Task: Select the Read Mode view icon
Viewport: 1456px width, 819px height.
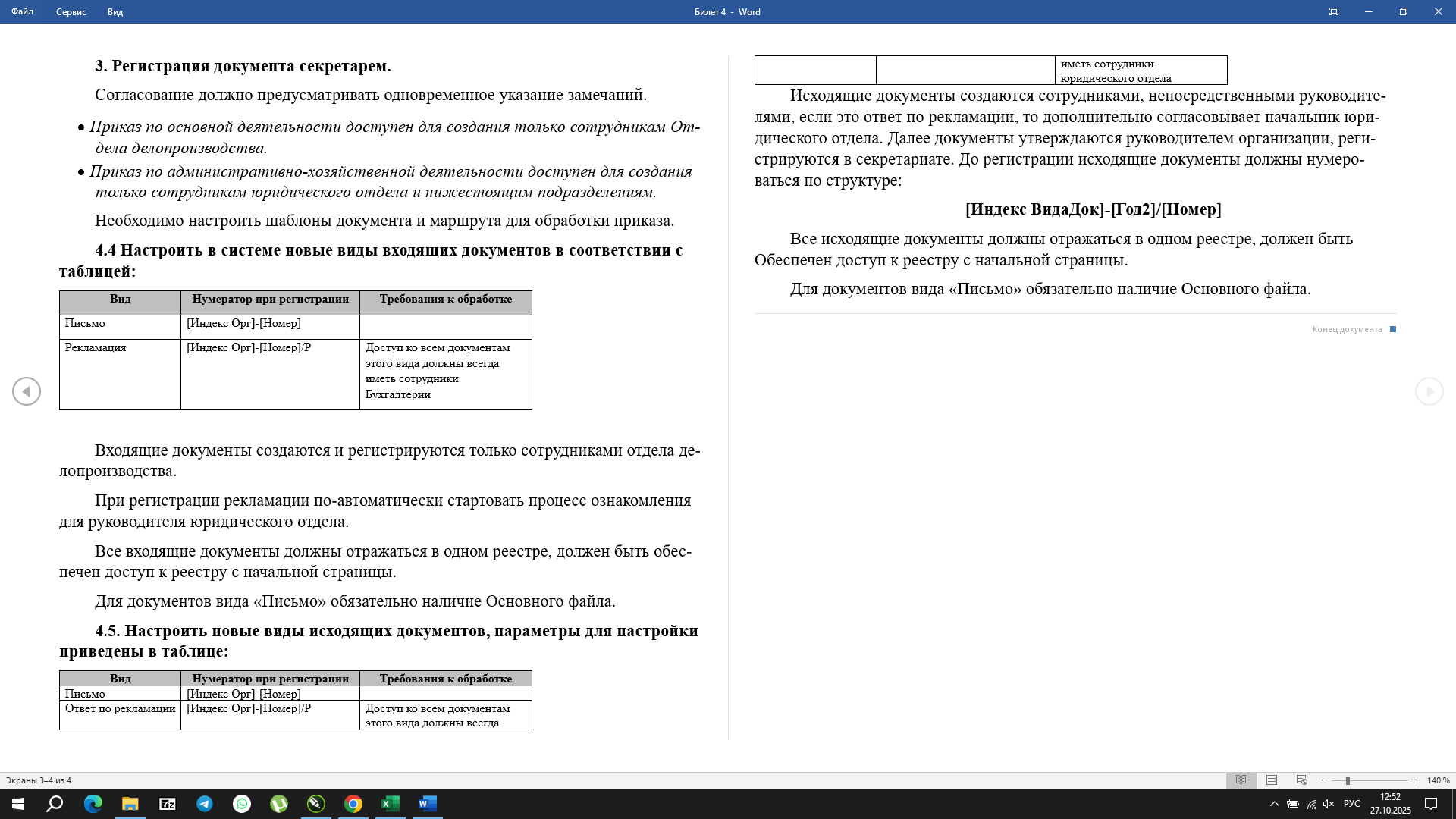Action: [1241, 780]
